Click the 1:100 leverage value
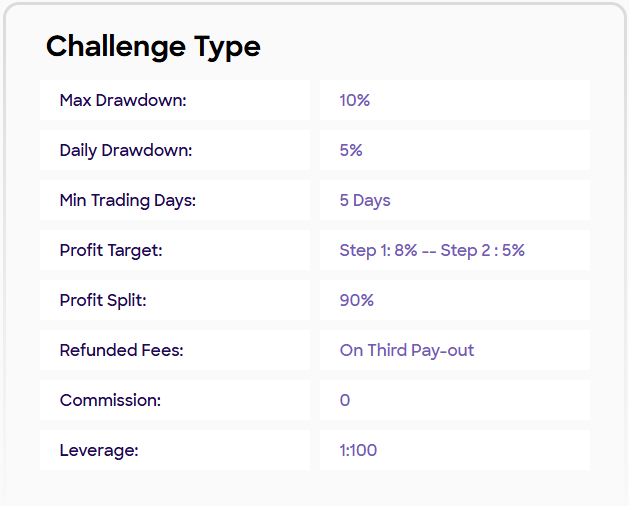 358,450
